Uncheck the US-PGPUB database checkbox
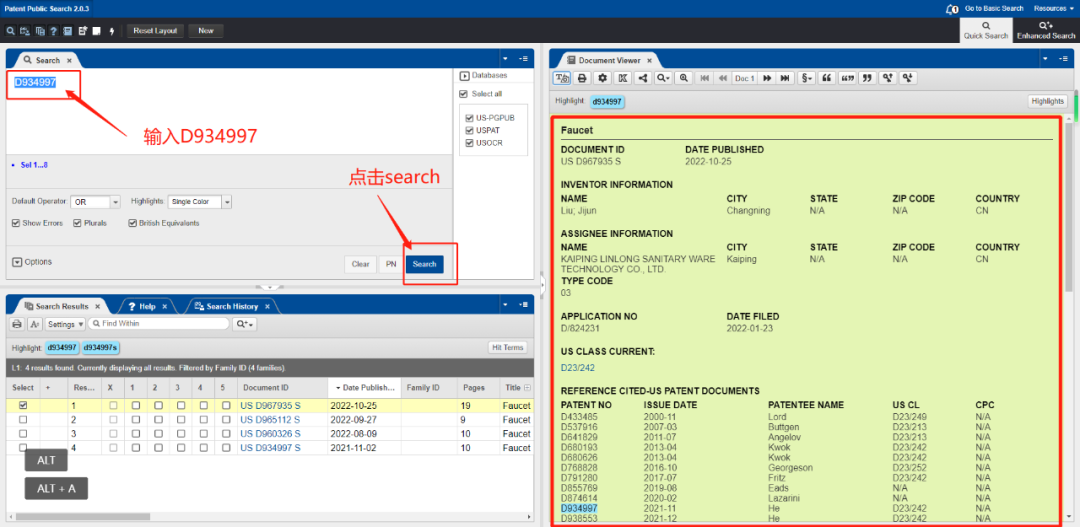Screen dimensions: 1080x527 click(x=469, y=116)
